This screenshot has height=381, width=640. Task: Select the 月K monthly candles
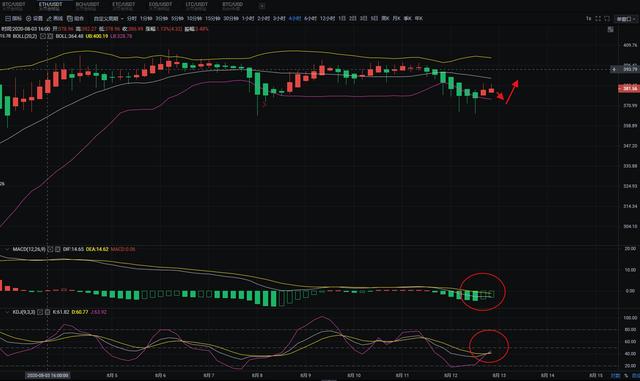[x=396, y=18]
